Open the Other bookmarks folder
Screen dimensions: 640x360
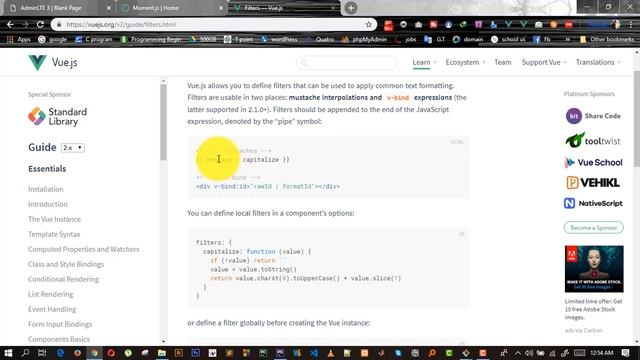(x=608, y=39)
